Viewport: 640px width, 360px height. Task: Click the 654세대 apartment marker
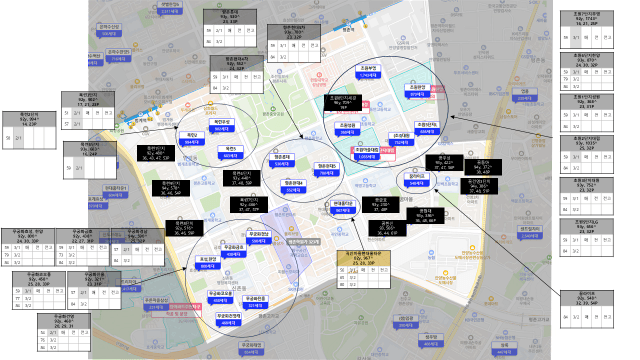coord(251,348)
